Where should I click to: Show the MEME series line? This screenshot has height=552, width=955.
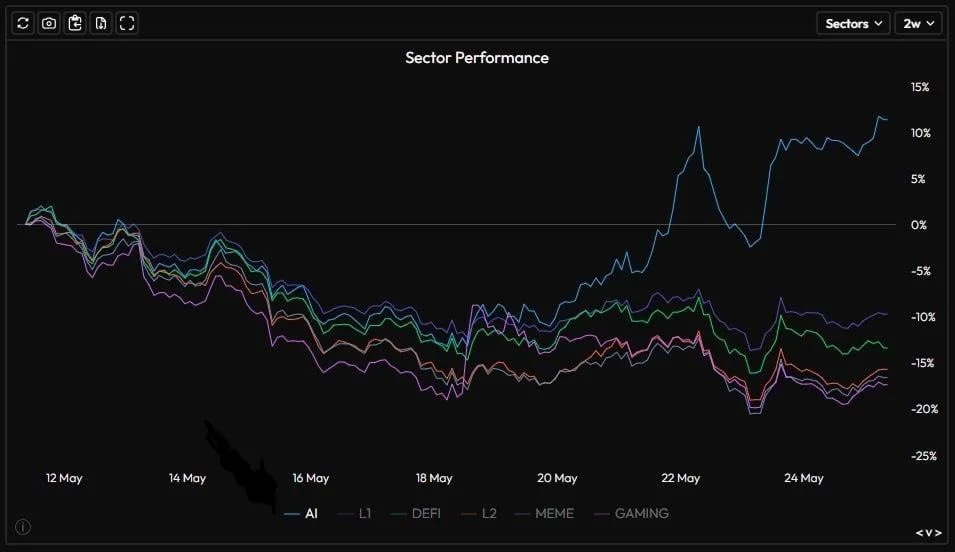(544, 514)
